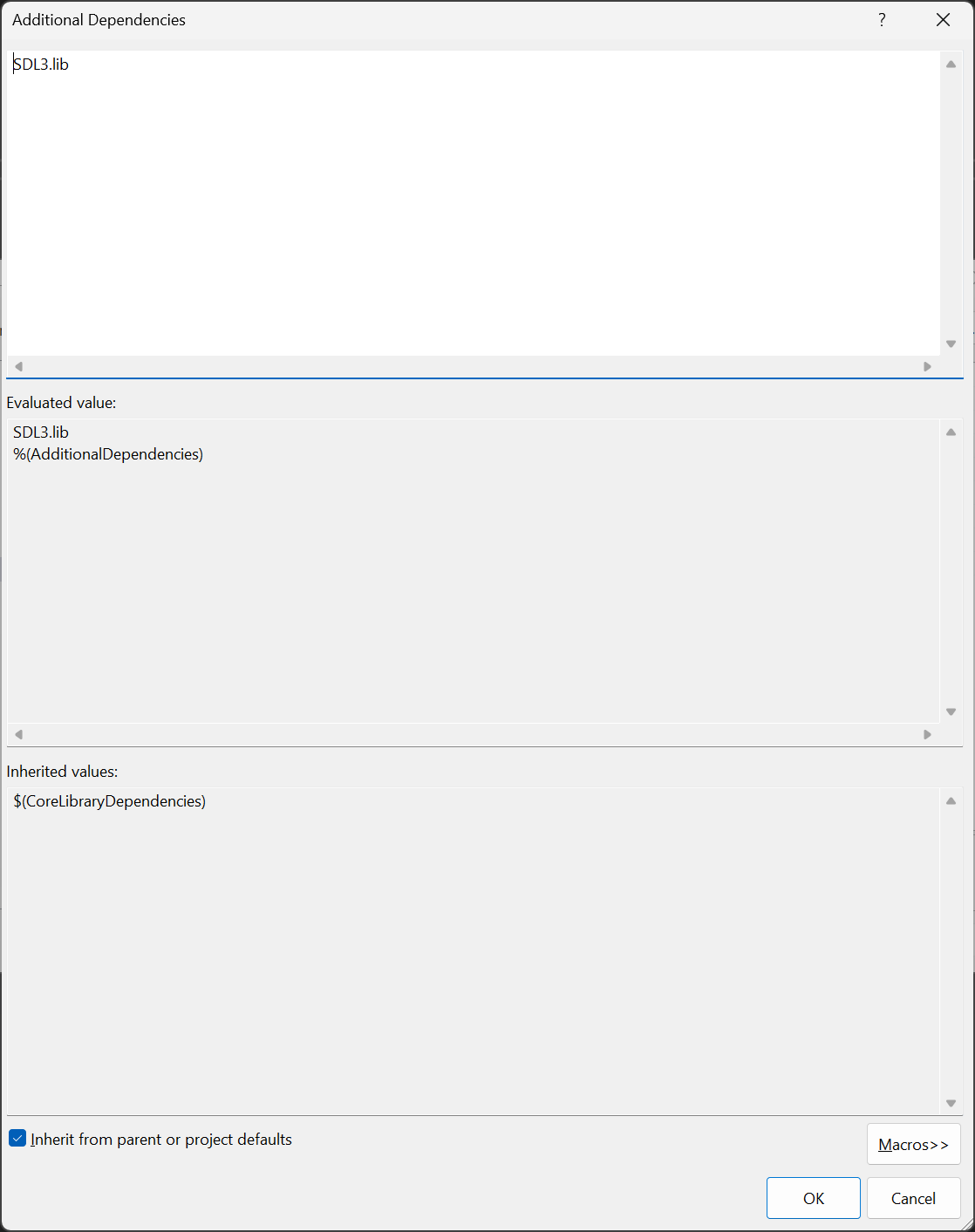
Task: Click the scroll down arrow in the dependencies edit box
Action: (951, 344)
